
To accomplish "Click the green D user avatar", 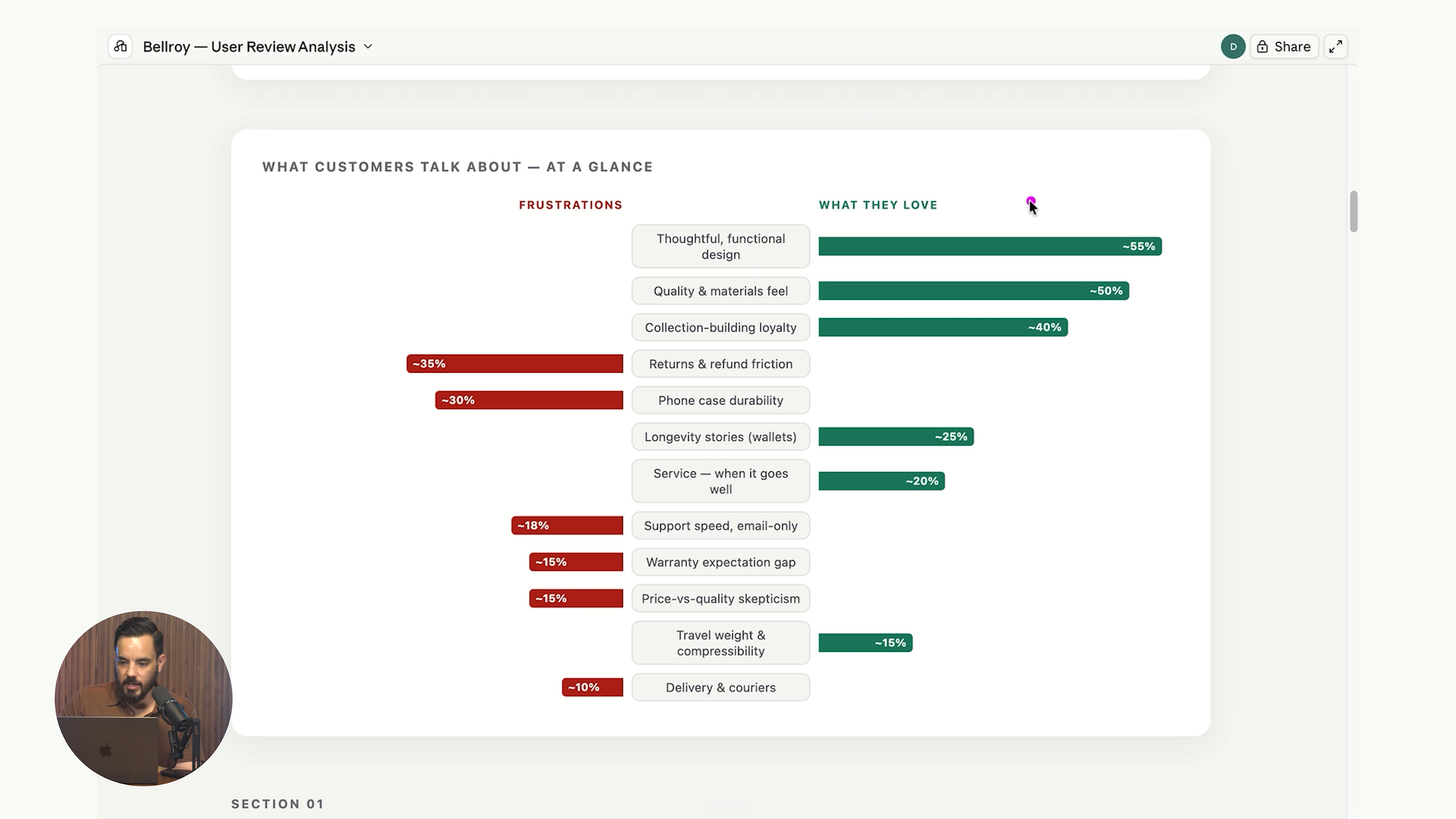I will (1233, 47).
